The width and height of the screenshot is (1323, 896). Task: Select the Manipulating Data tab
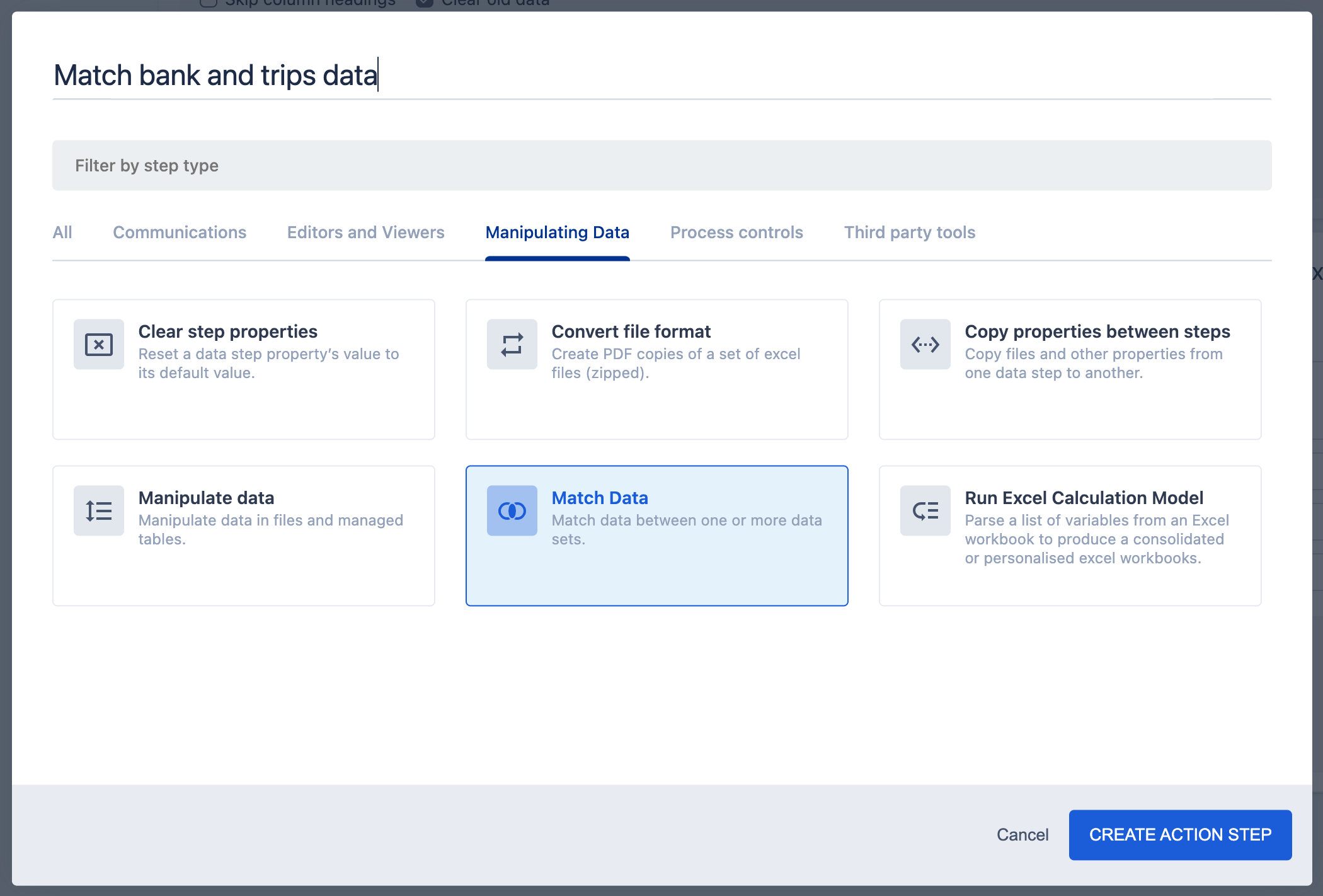pos(557,233)
